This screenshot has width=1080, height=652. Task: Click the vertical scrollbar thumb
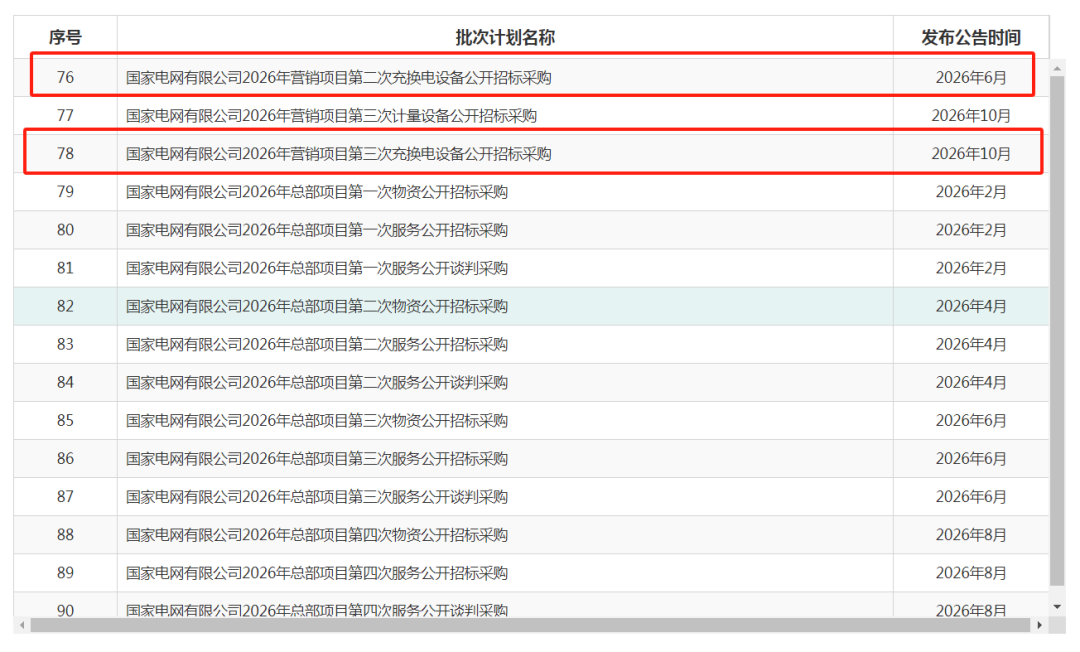(1057, 330)
